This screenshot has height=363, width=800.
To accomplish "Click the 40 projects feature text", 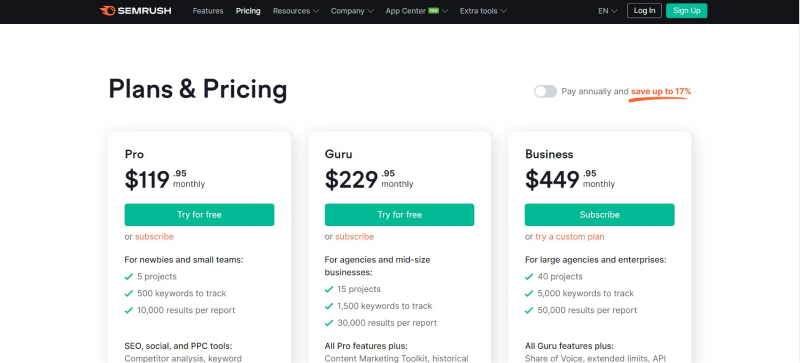I will (x=560, y=277).
